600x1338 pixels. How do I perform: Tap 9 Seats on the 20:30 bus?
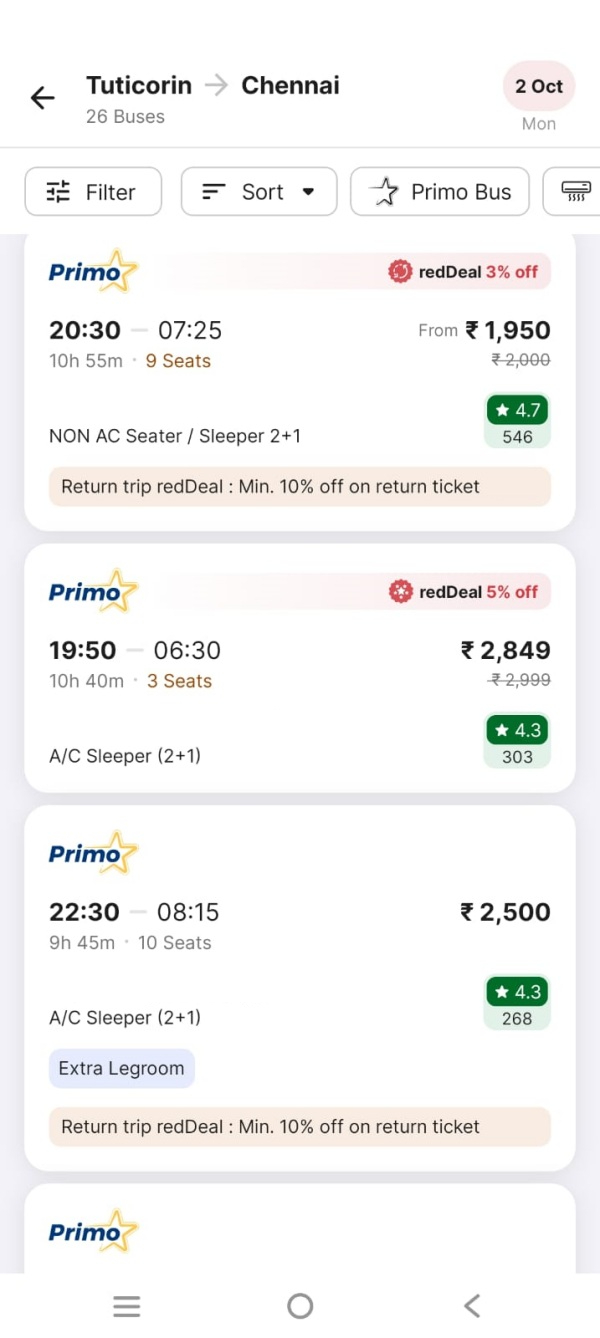[x=178, y=361]
